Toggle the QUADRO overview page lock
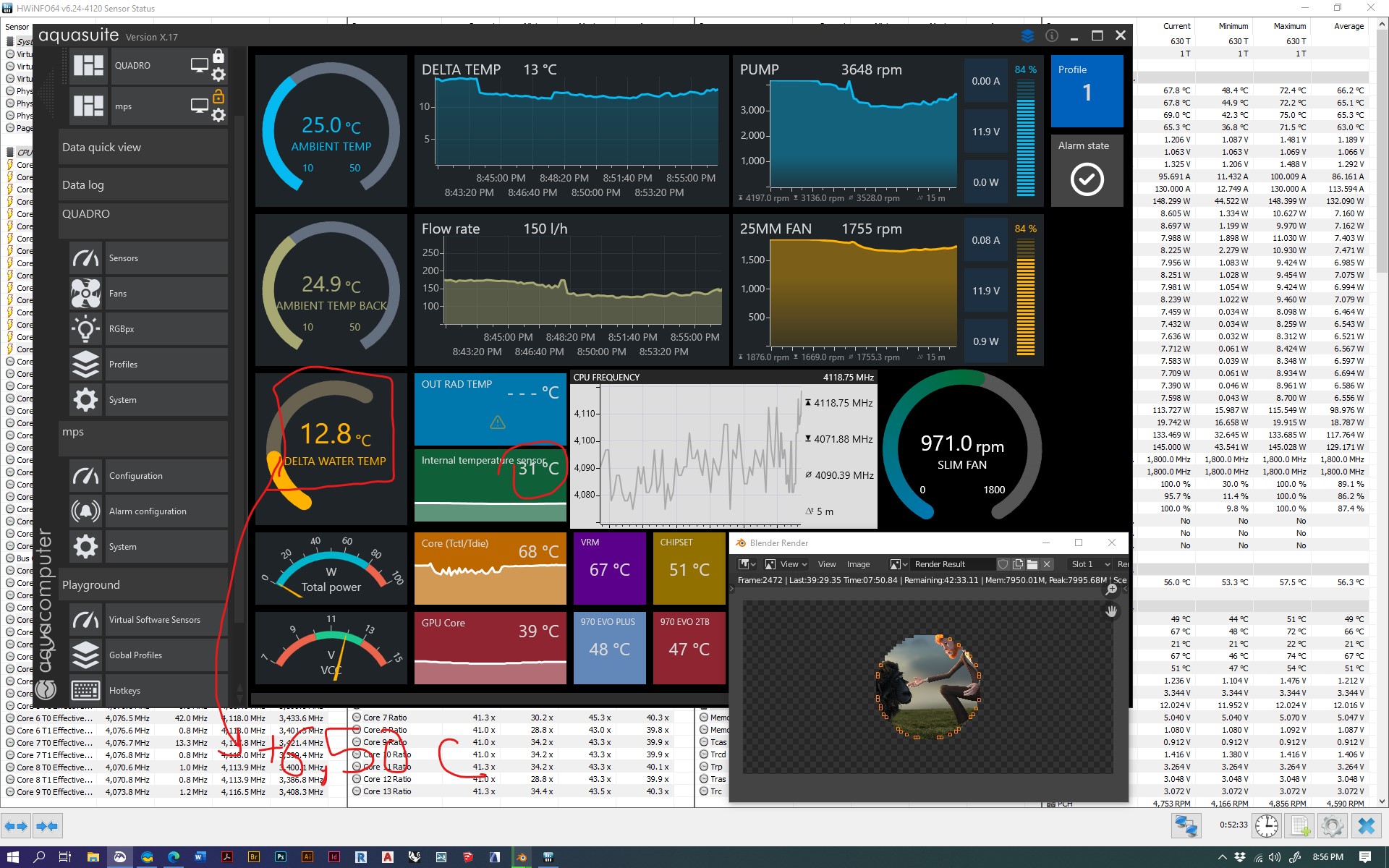 [218, 56]
